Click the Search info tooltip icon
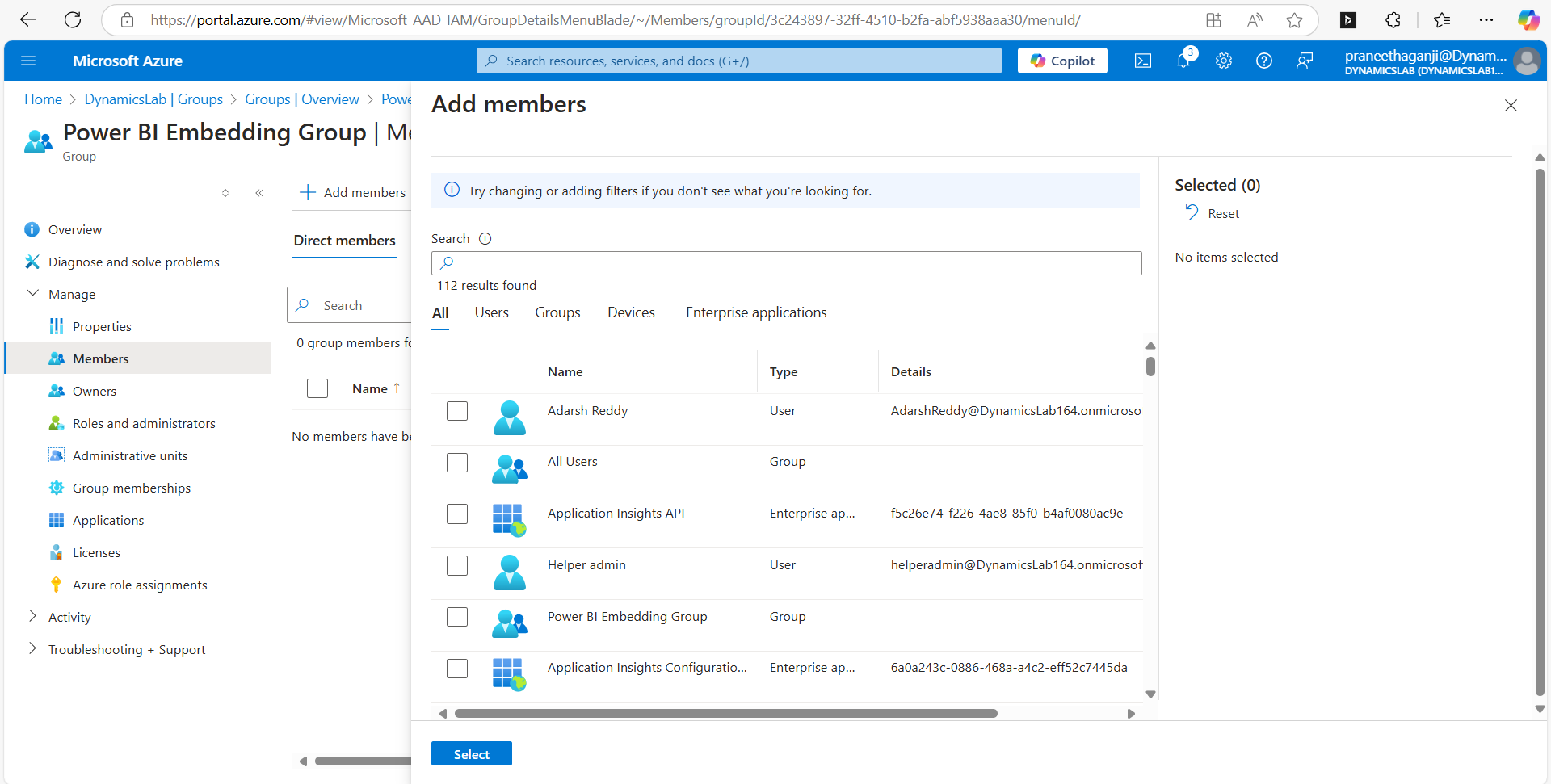1551x784 pixels. tap(485, 239)
